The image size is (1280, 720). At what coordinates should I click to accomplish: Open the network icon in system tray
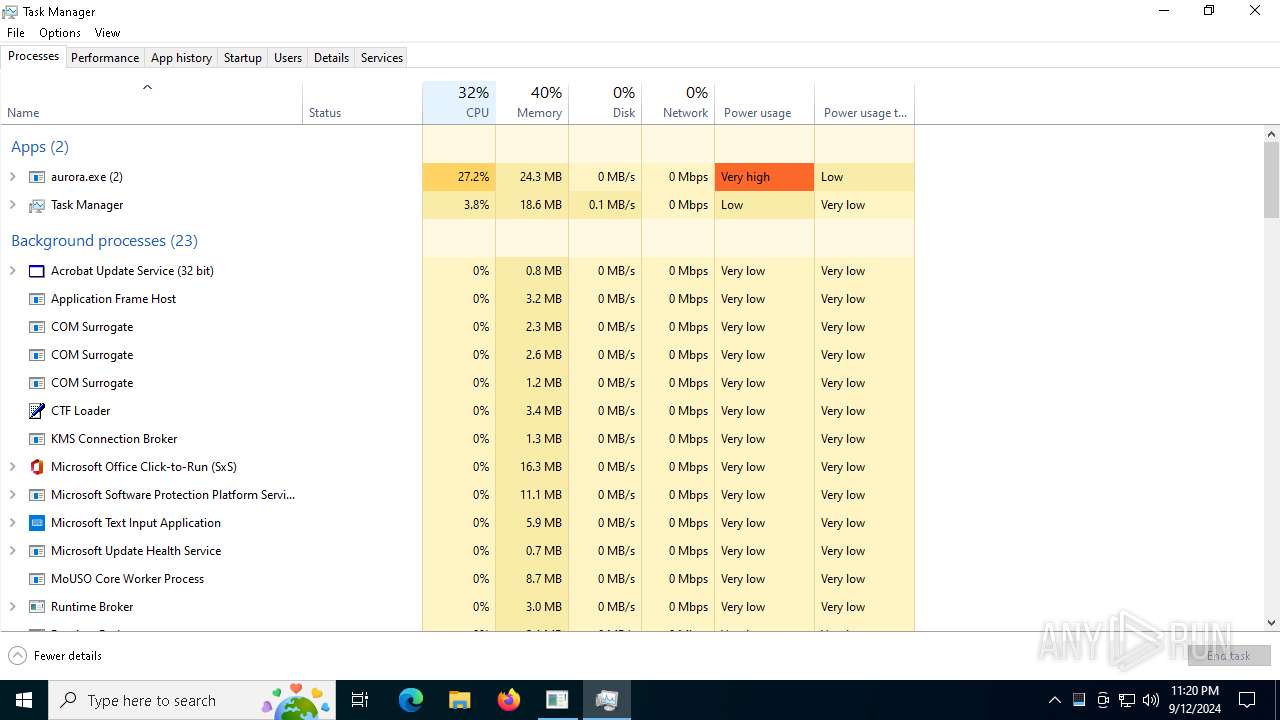click(1127, 700)
